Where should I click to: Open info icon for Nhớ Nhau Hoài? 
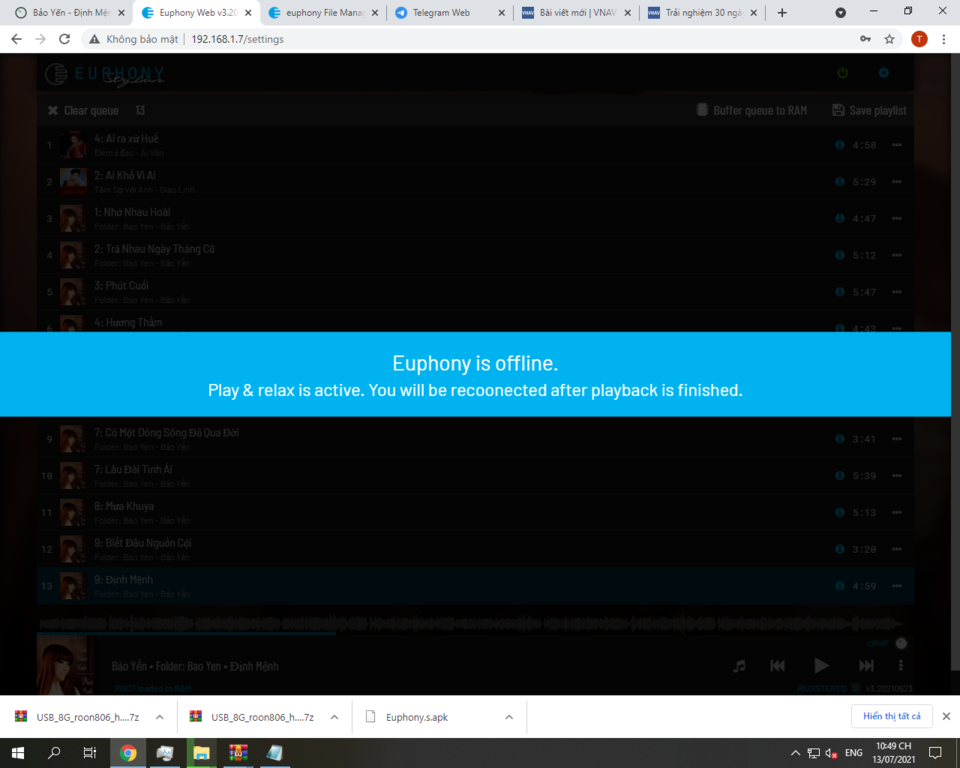coord(840,219)
